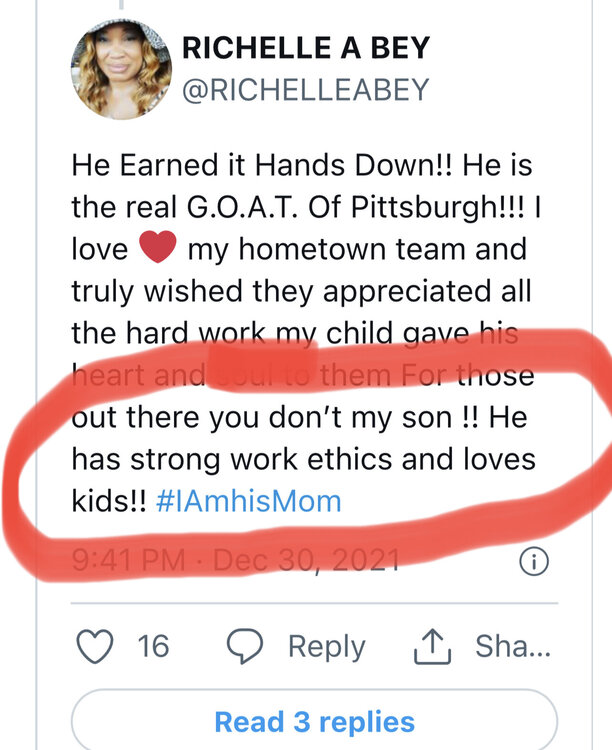The height and width of the screenshot is (750, 612).
Task: Open the @RICHELLEABEY handle link
Action: pos(304,90)
